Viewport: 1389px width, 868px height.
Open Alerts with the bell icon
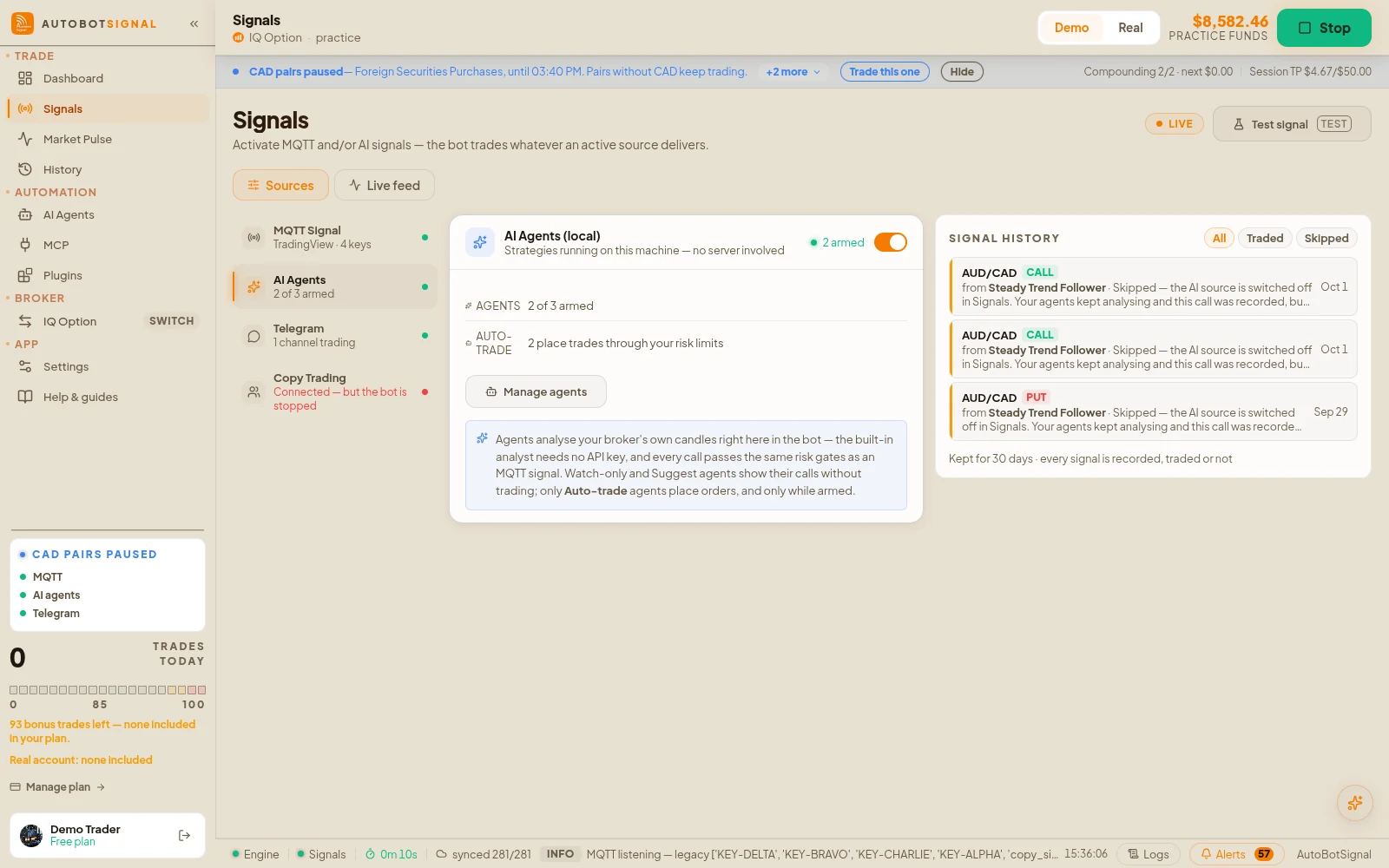point(1236,854)
